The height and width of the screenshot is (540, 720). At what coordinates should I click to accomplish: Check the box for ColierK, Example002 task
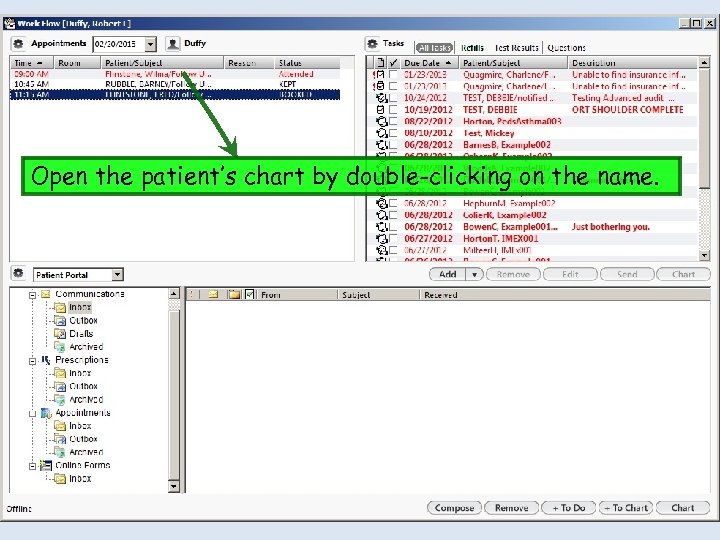tap(393, 215)
